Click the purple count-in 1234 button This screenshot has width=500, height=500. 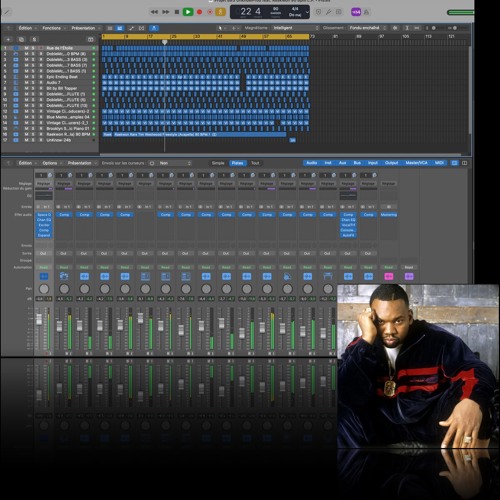[356, 12]
